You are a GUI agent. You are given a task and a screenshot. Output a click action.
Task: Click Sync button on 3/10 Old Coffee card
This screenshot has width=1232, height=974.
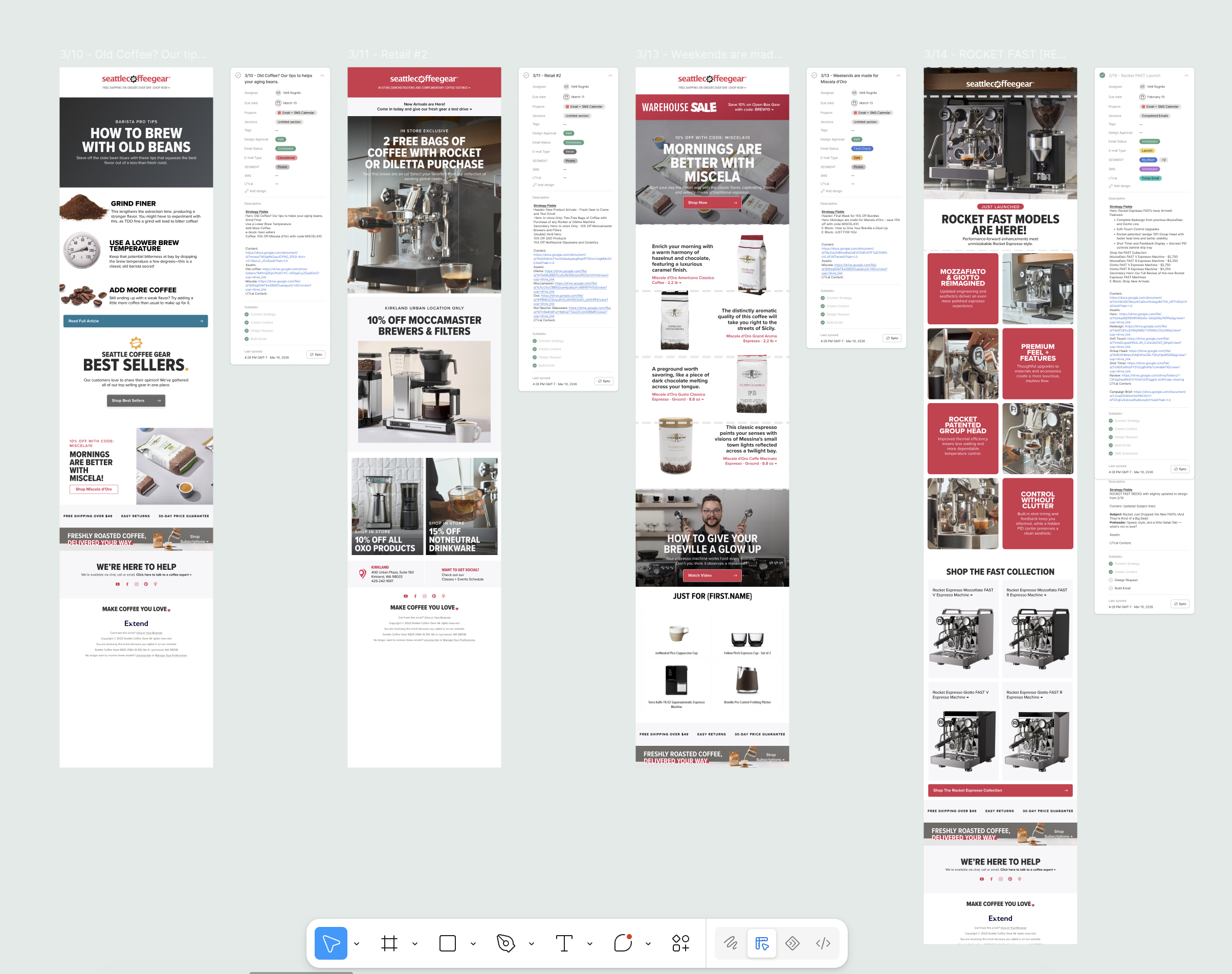pos(316,355)
